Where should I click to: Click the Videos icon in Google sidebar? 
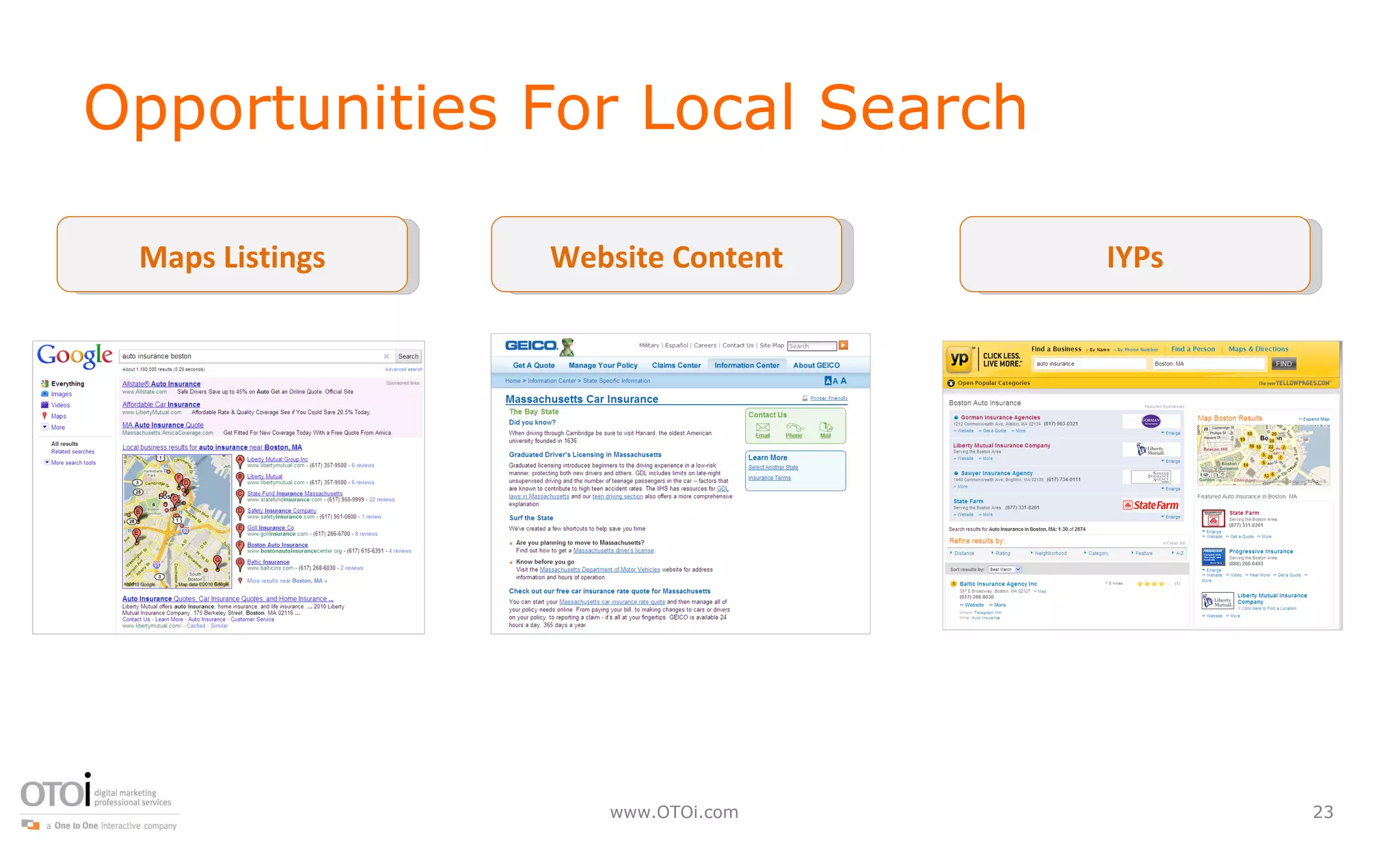point(44,405)
